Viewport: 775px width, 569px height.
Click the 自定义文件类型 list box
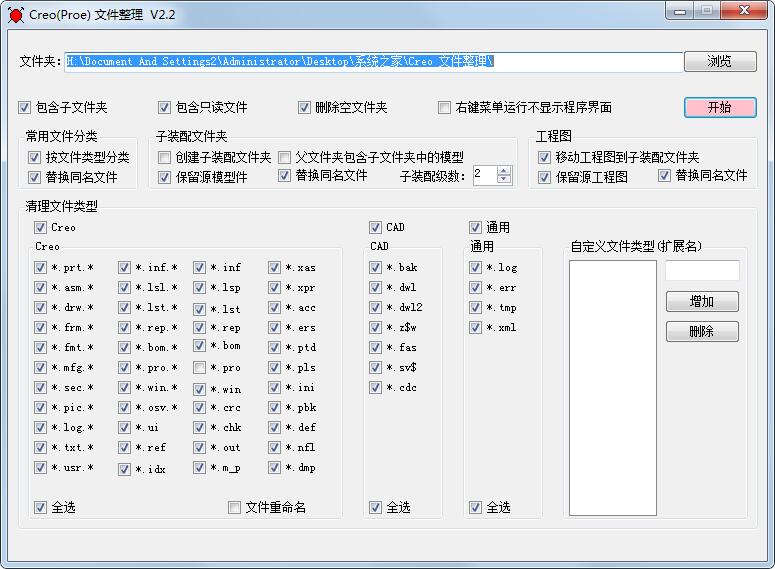click(x=612, y=387)
